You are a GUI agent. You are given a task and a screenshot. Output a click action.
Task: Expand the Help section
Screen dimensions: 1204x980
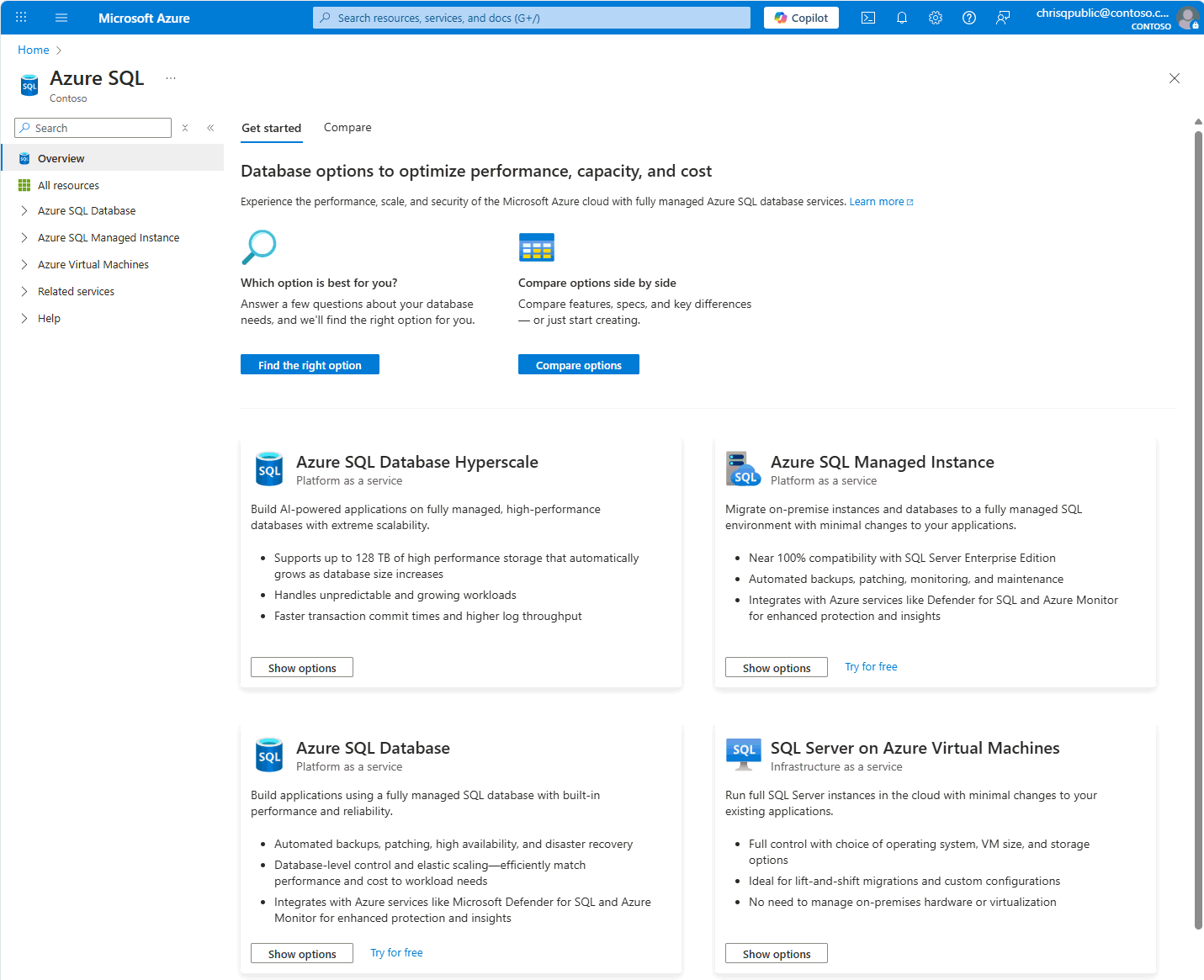click(x=24, y=318)
